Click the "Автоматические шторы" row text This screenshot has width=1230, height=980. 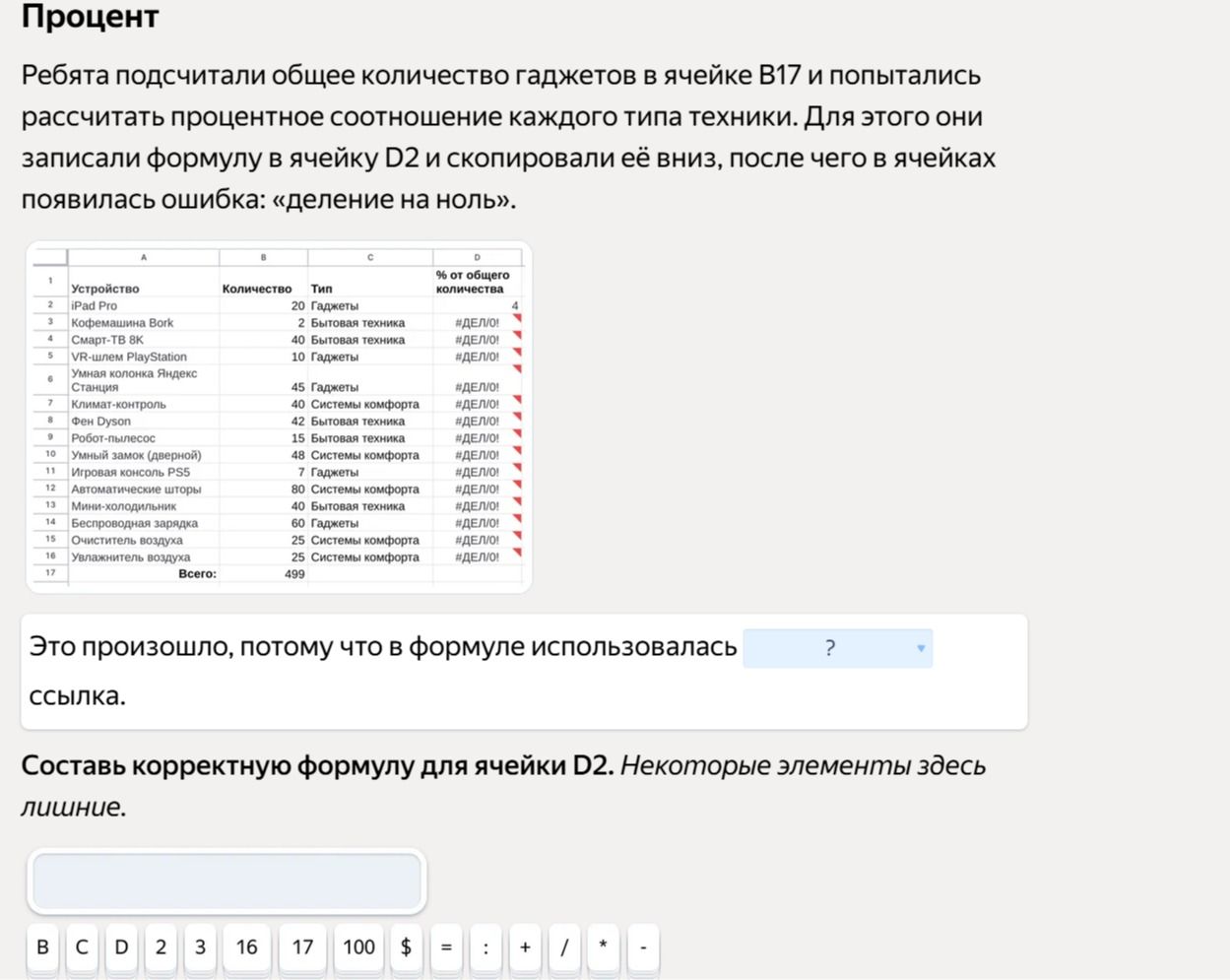click(x=136, y=489)
